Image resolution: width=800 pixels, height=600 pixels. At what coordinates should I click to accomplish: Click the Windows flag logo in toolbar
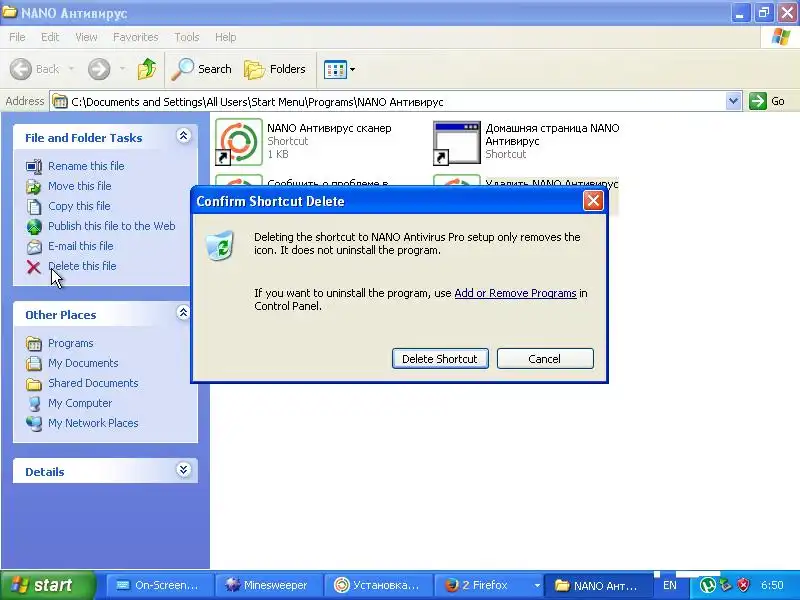coord(781,37)
